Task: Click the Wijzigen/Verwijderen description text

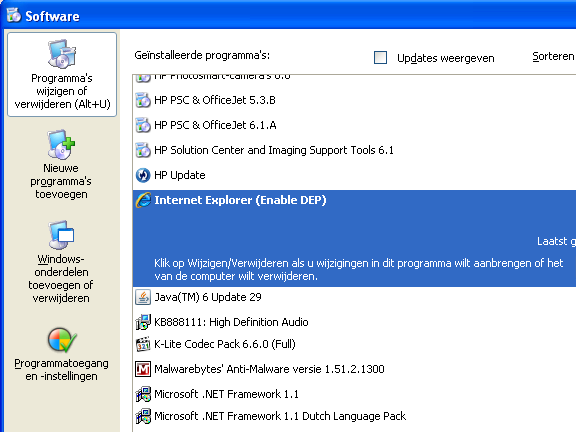Action: (x=359, y=269)
